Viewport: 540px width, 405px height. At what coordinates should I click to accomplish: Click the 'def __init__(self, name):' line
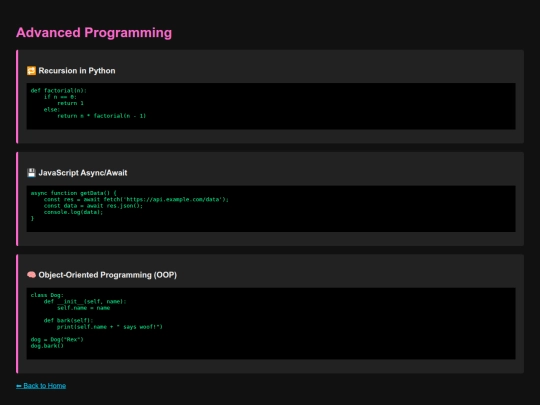85,301
